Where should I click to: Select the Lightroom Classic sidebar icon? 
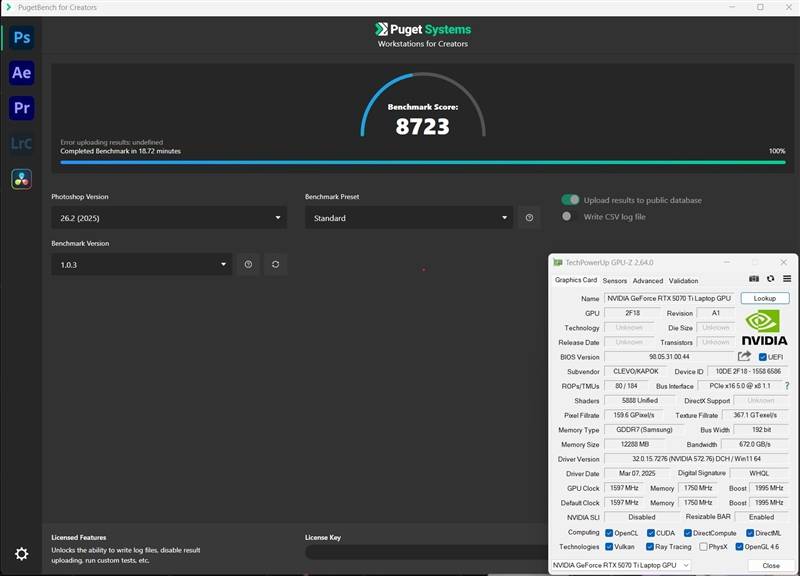click(21, 144)
